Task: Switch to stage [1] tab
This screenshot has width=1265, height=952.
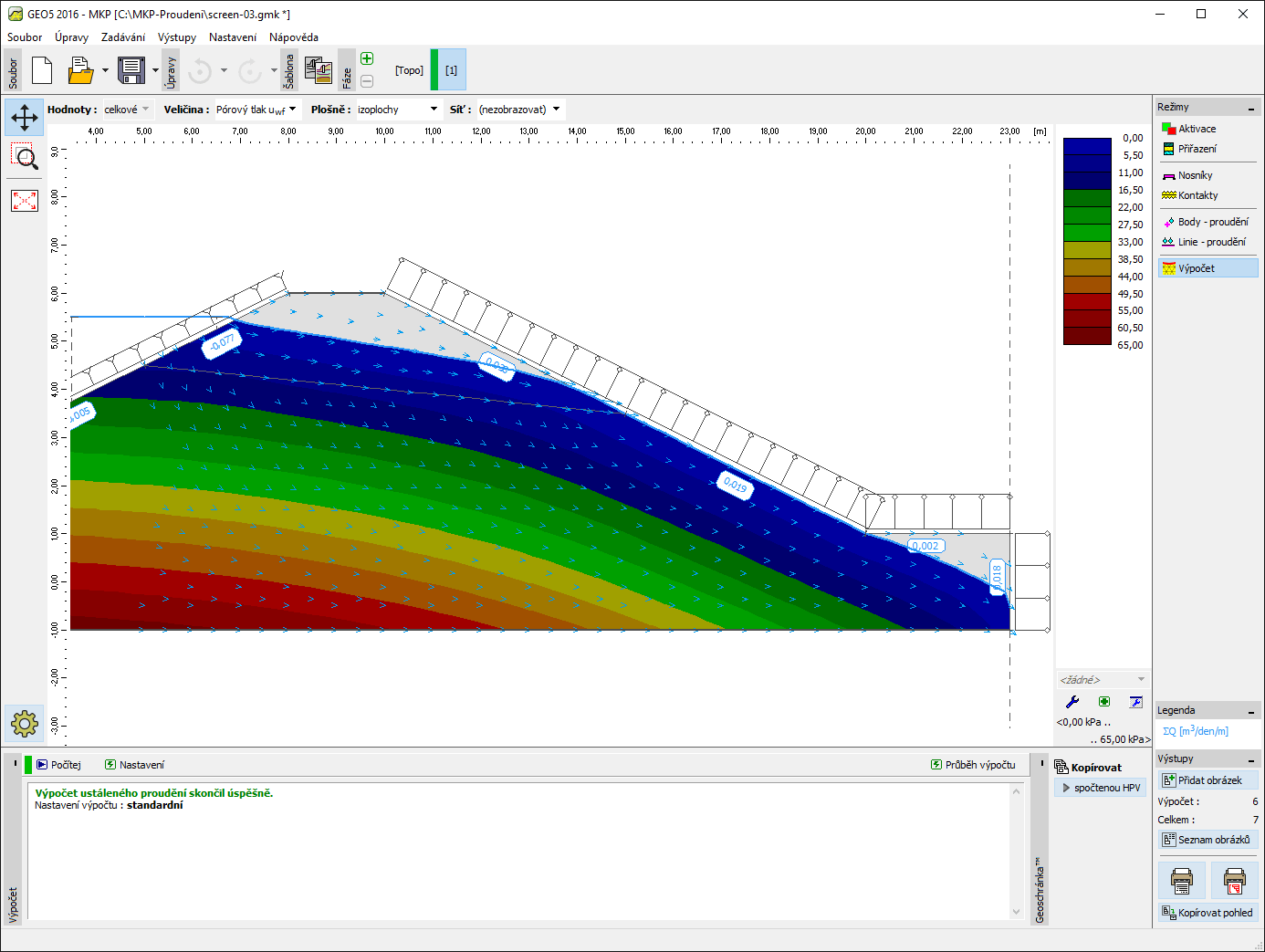Action: 451,70
